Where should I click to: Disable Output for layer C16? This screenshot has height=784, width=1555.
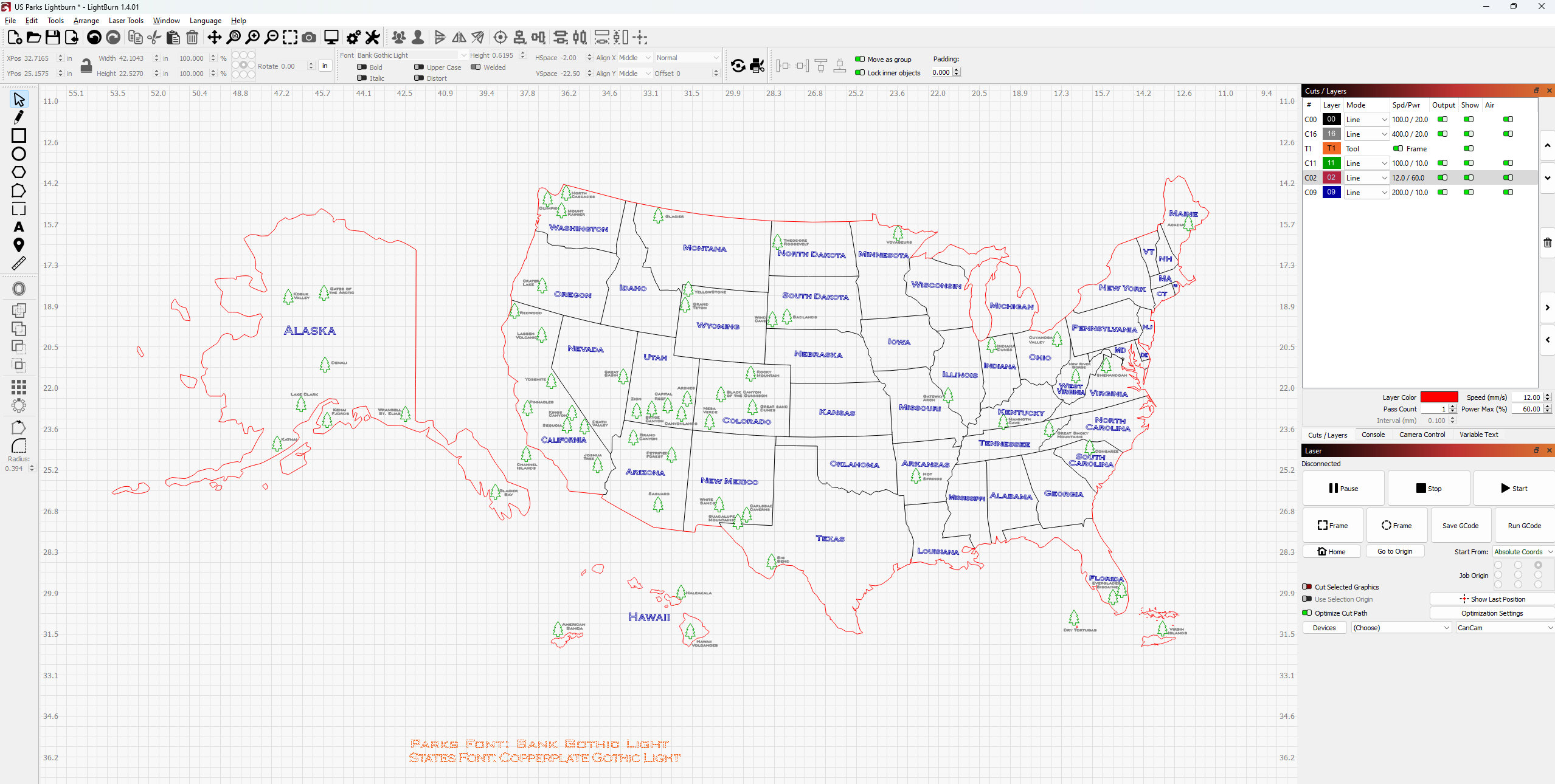coord(1442,134)
